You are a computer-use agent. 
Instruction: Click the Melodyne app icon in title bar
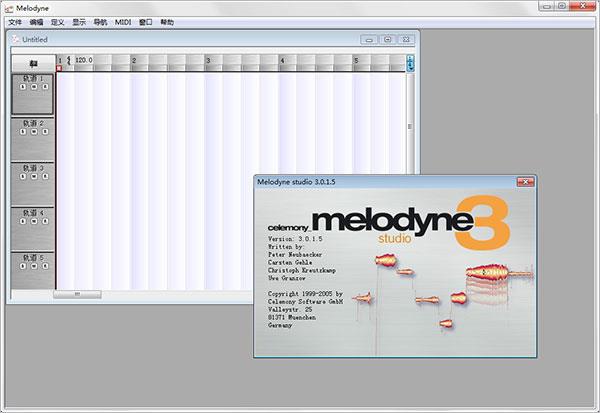coord(9,8)
